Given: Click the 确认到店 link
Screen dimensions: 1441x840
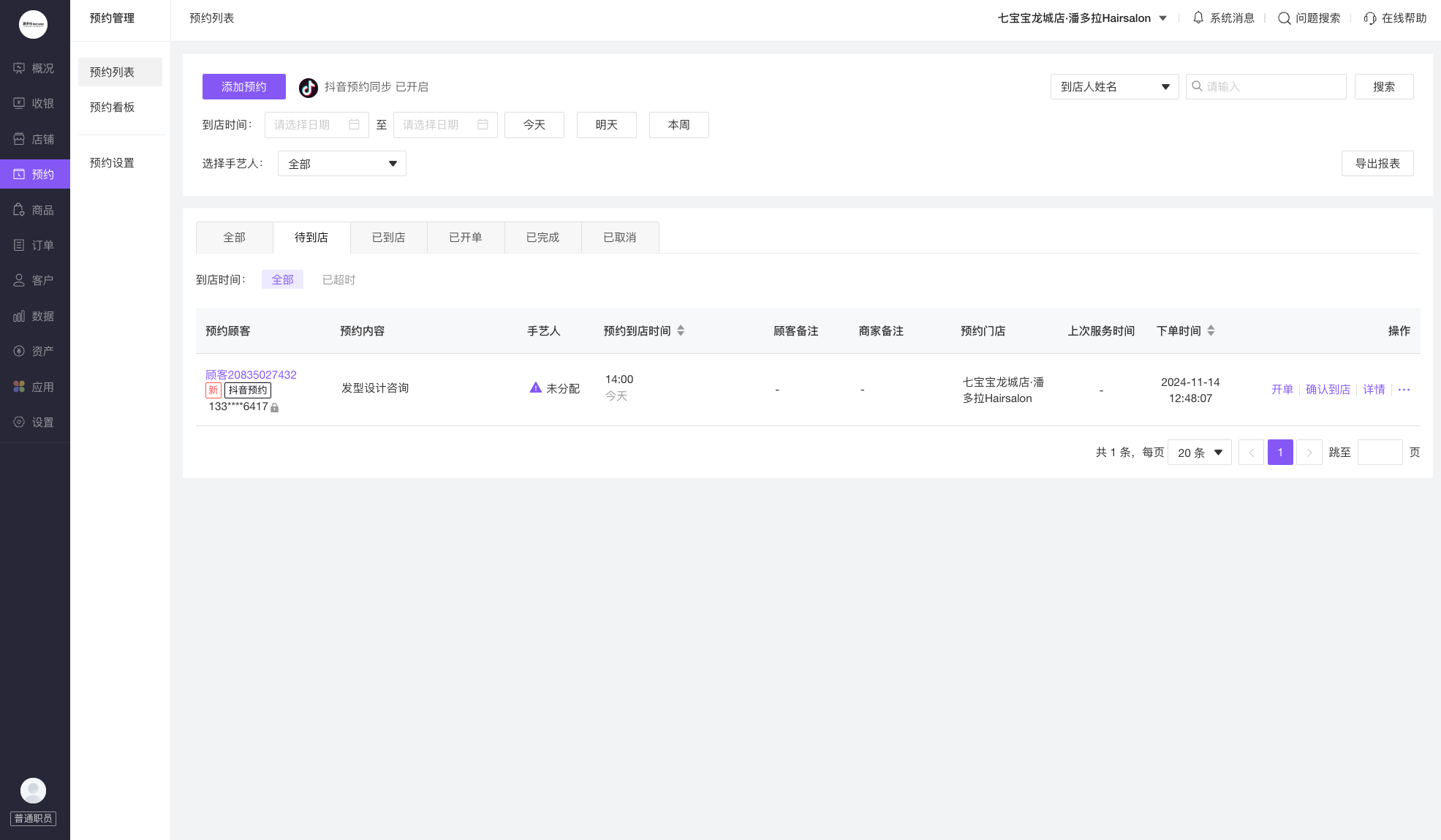Looking at the screenshot, I should (1328, 390).
